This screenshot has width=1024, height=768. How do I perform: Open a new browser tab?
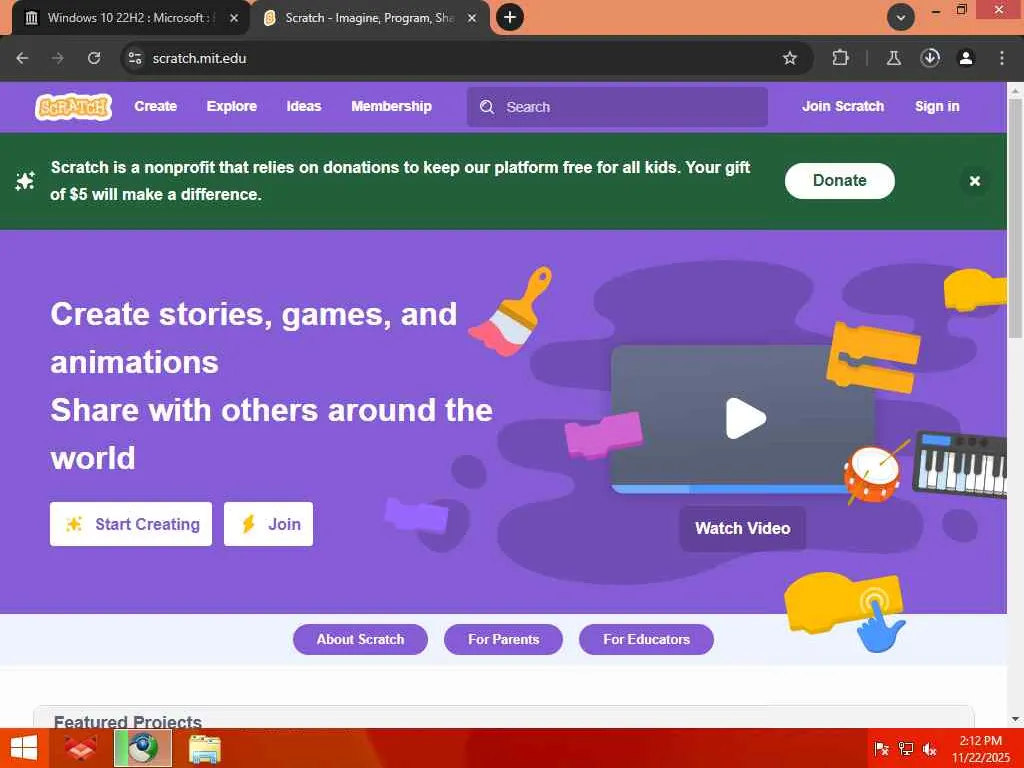(x=510, y=18)
